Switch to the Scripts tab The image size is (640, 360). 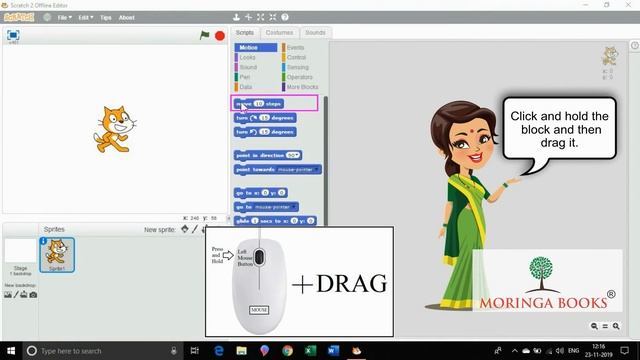pos(244,32)
